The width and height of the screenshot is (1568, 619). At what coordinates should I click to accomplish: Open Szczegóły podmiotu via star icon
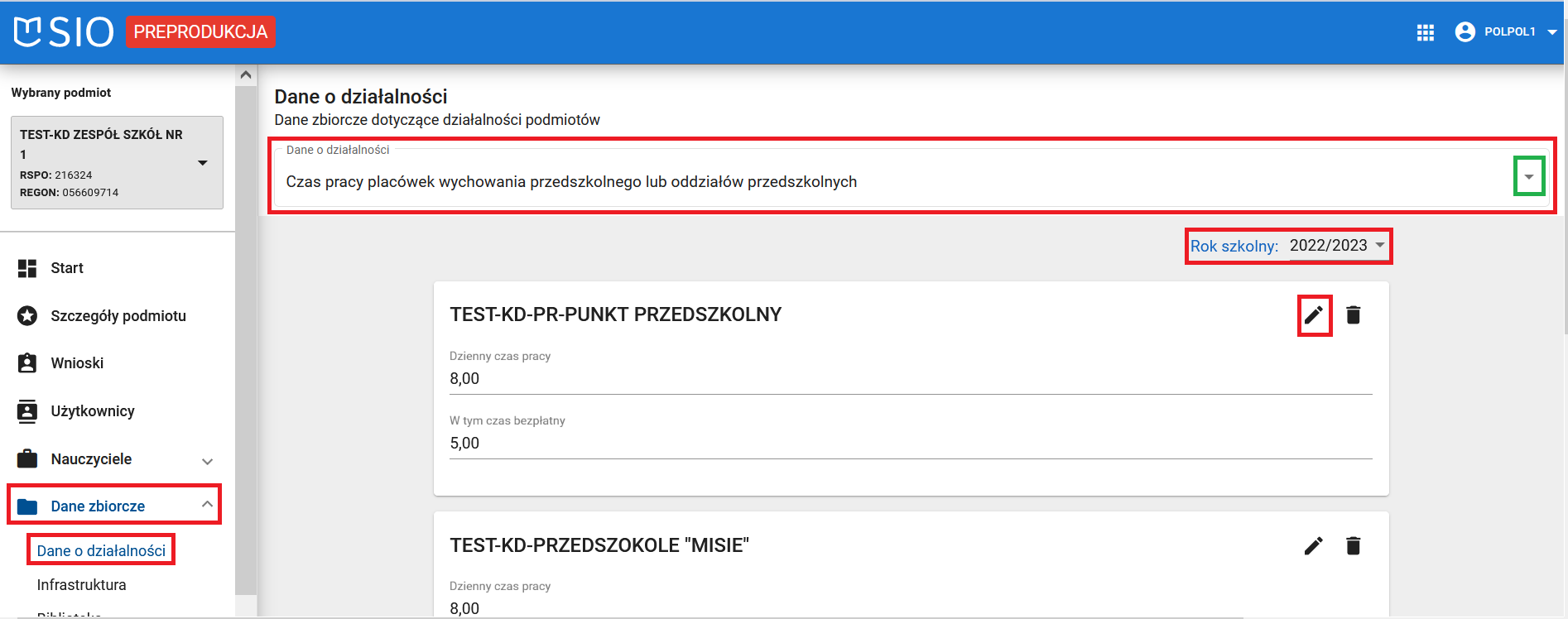click(25, 315)
